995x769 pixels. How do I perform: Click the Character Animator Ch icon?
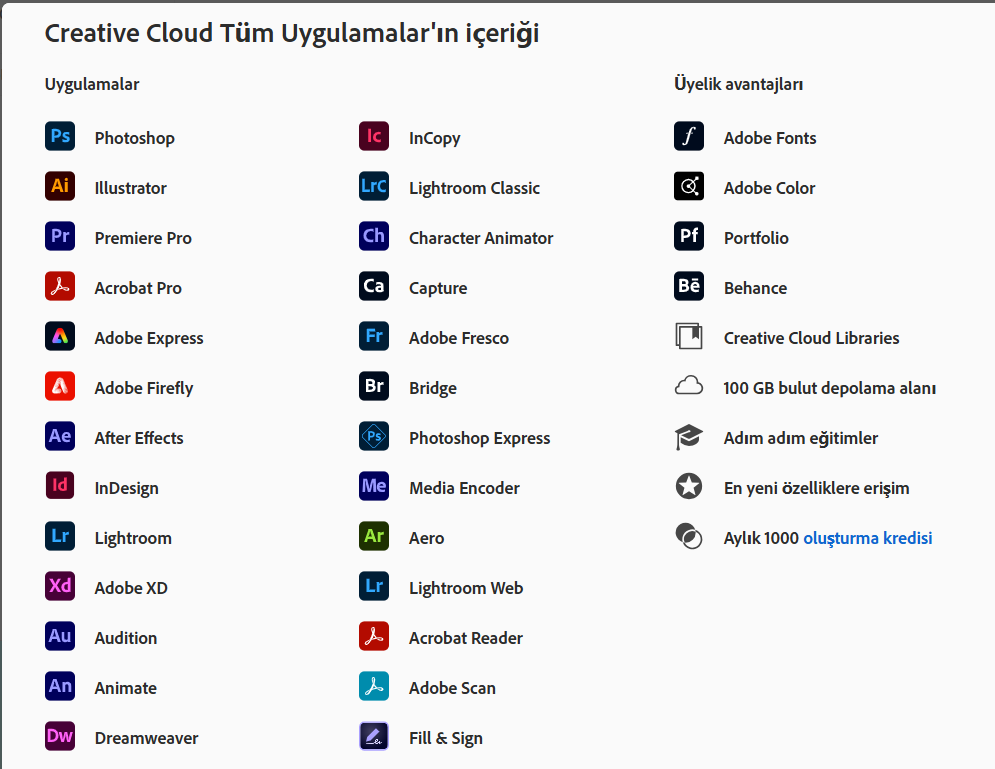click(374, 236)
